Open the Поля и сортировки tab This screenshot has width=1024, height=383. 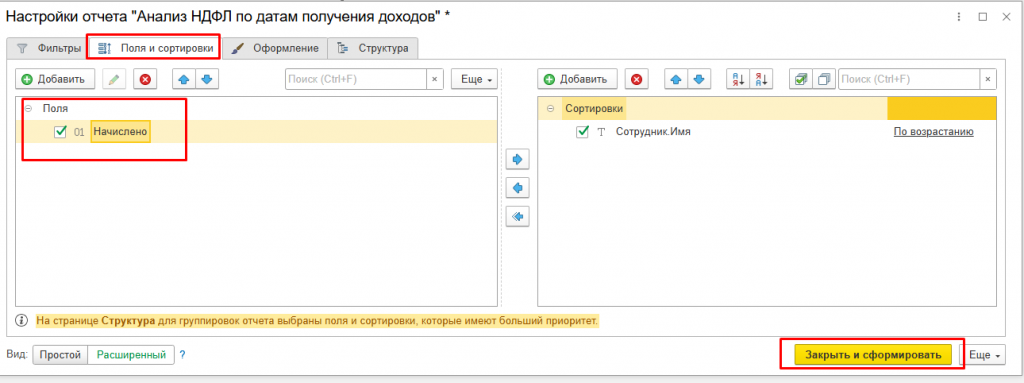[x=154, y=48]
